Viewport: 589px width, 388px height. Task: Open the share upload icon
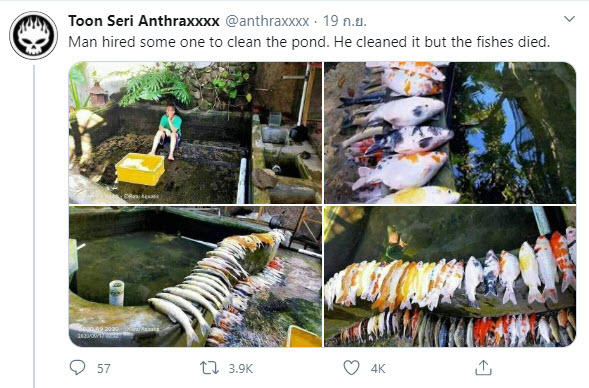[483, 367]
